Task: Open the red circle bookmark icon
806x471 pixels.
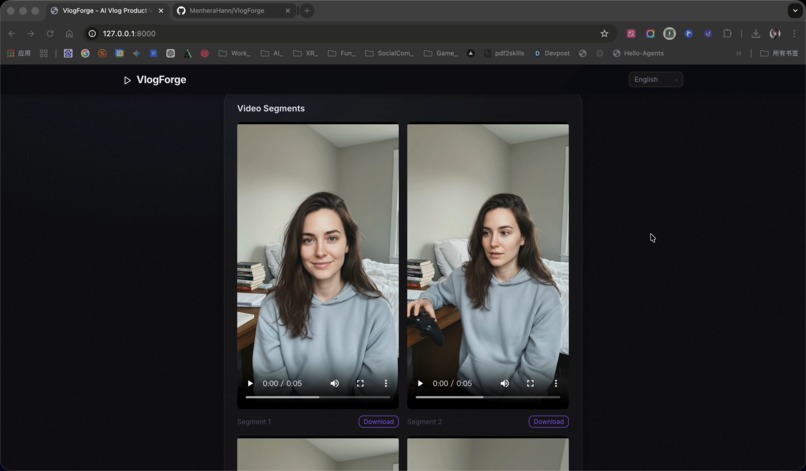Action: [205, 53]
